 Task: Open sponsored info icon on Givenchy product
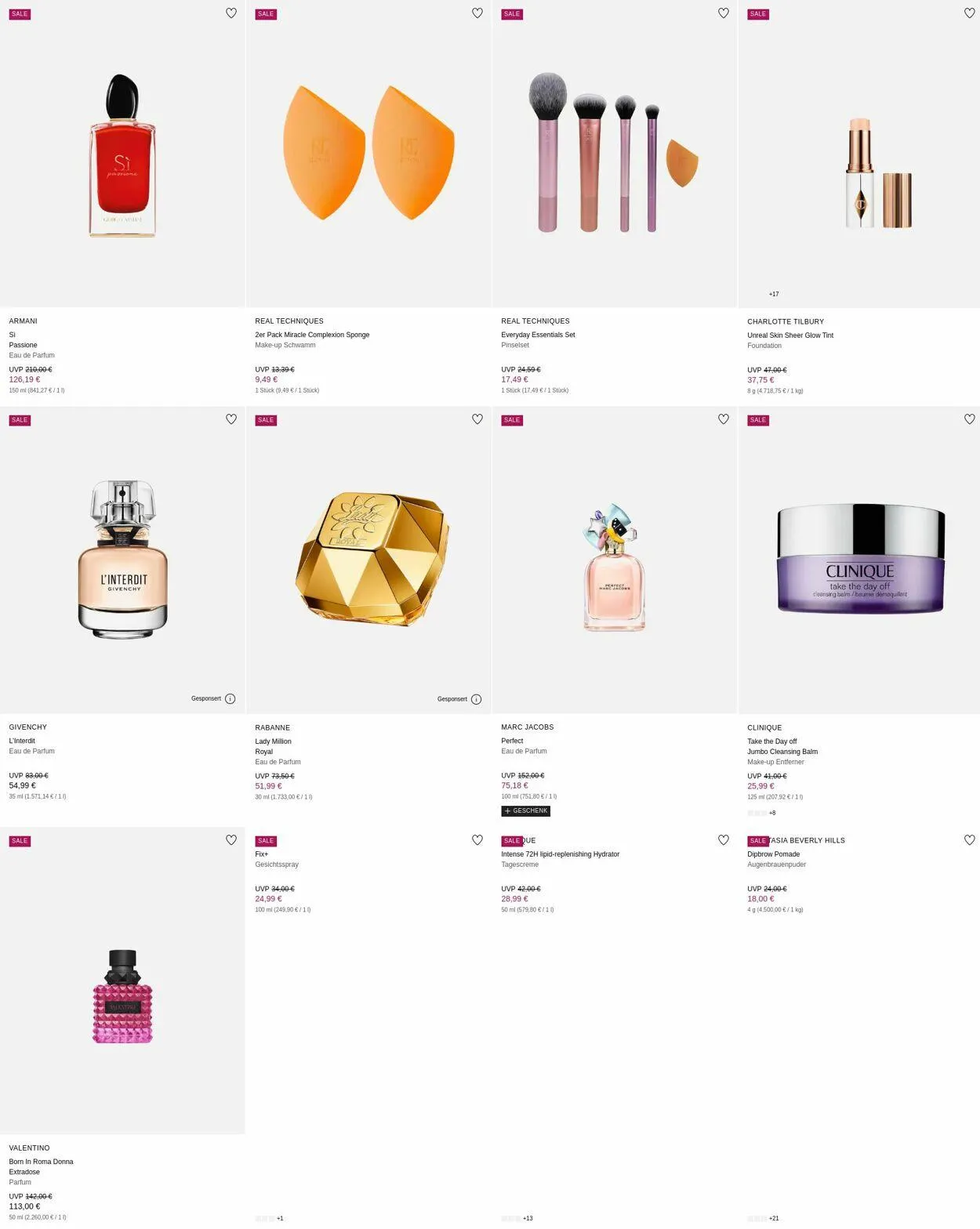click(x=230, y=699)
